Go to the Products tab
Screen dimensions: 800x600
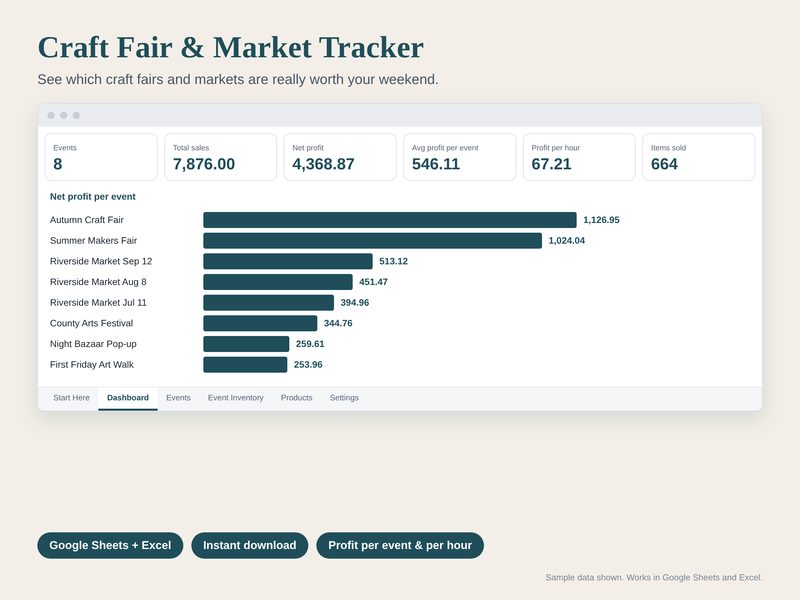click(x=296, y=398)
